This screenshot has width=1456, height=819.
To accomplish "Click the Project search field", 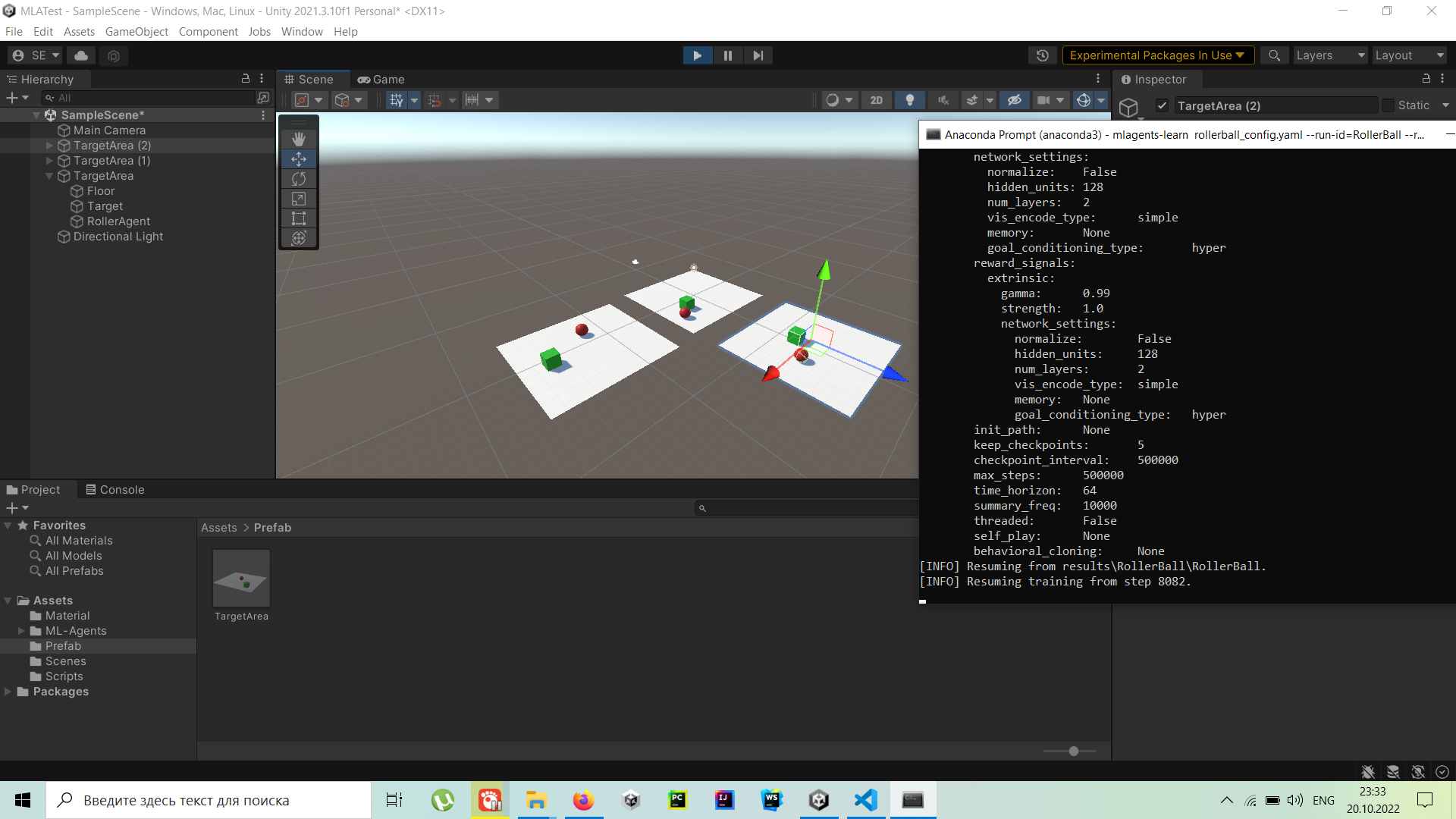I will pyautogui.click(x=806, y=508).
